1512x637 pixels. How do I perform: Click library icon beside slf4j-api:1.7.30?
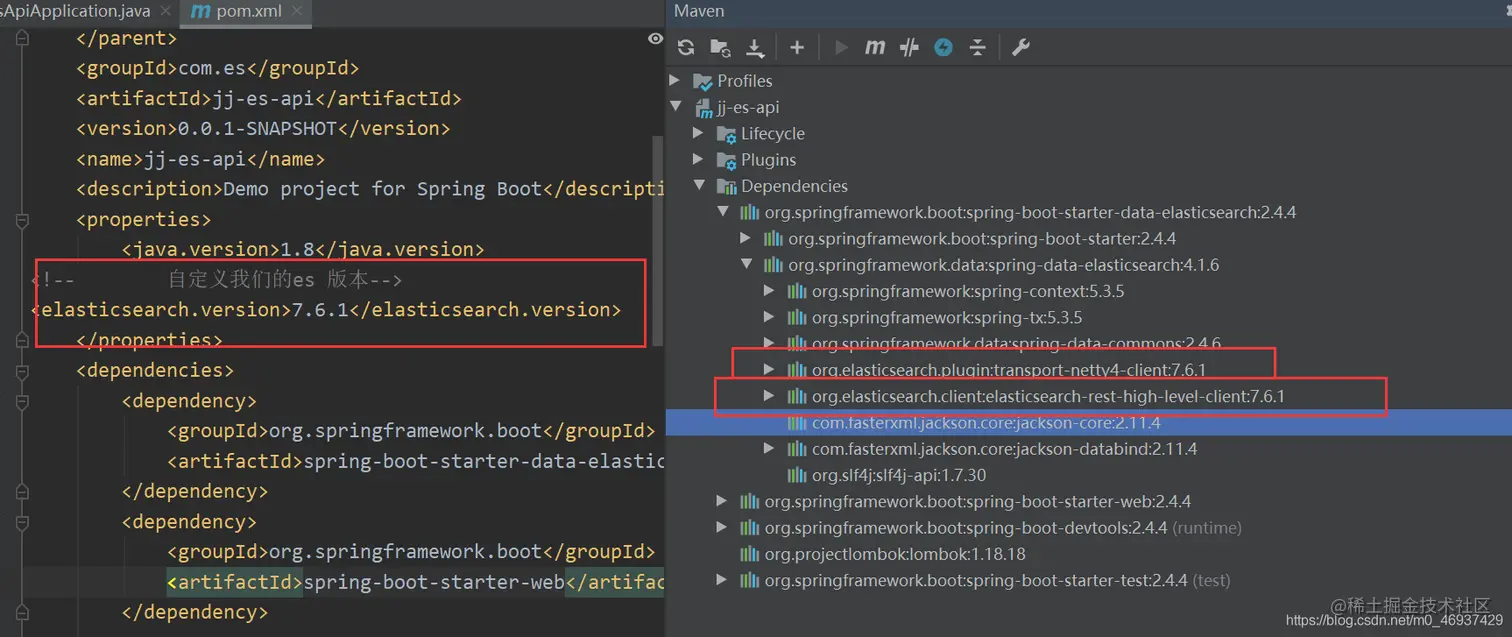pos(797,475)
